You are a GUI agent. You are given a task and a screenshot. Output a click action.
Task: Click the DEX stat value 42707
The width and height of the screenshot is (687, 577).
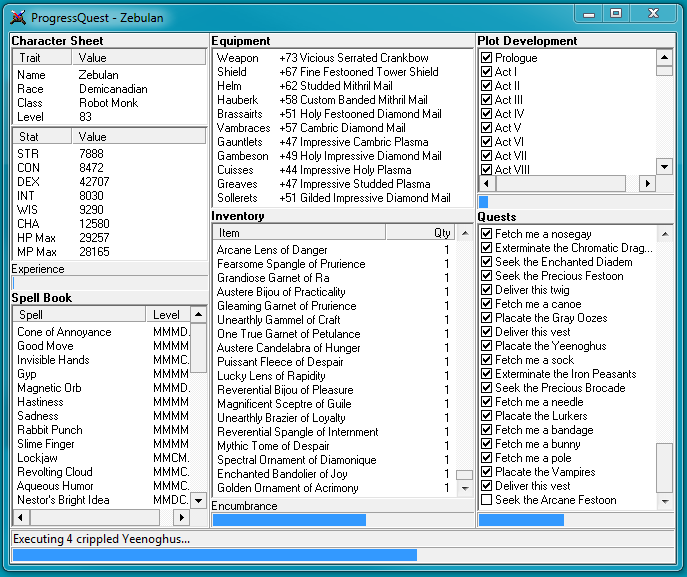tap(94, 181)
